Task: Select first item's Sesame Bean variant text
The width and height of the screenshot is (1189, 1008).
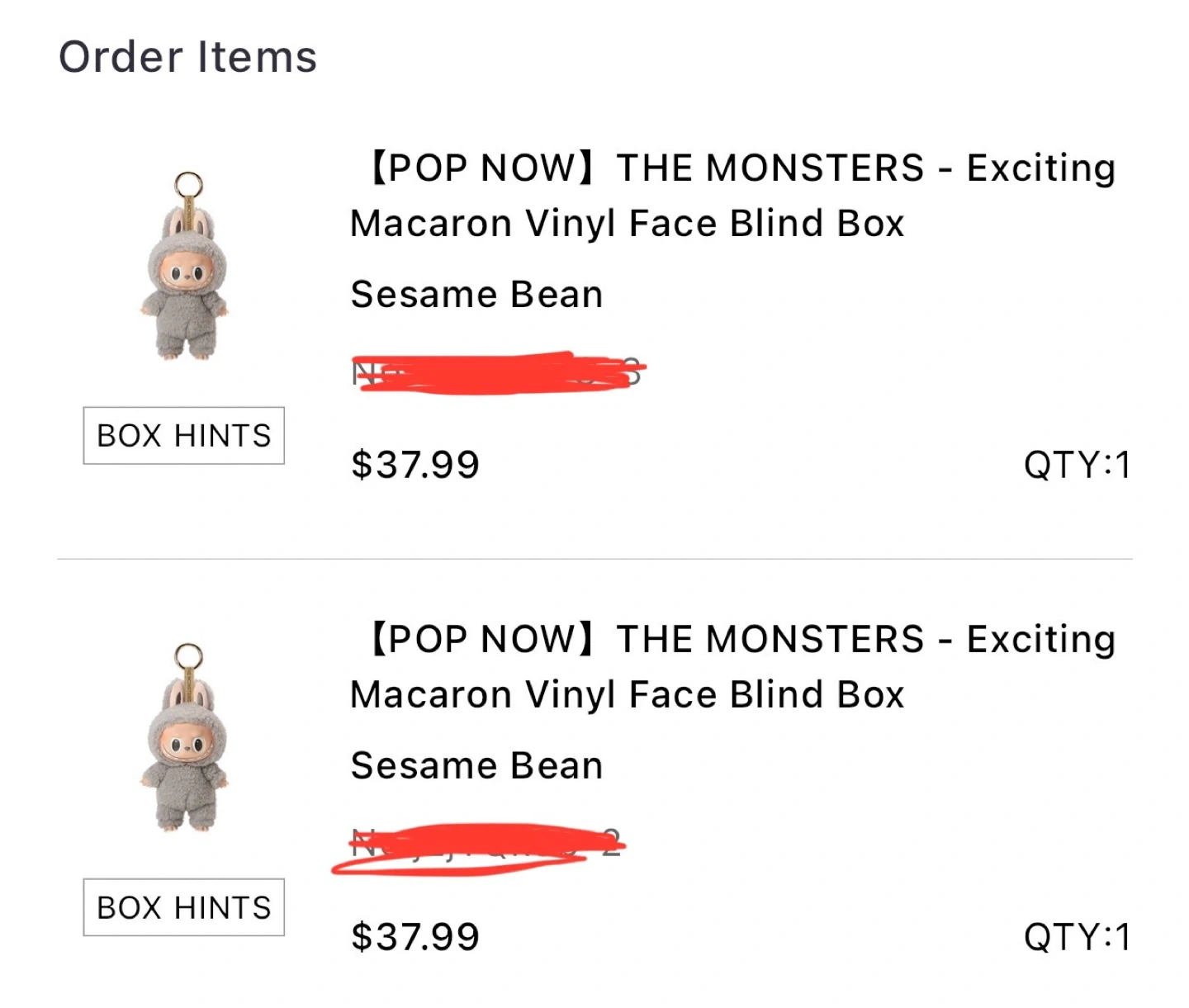Action: click(476, 295)
